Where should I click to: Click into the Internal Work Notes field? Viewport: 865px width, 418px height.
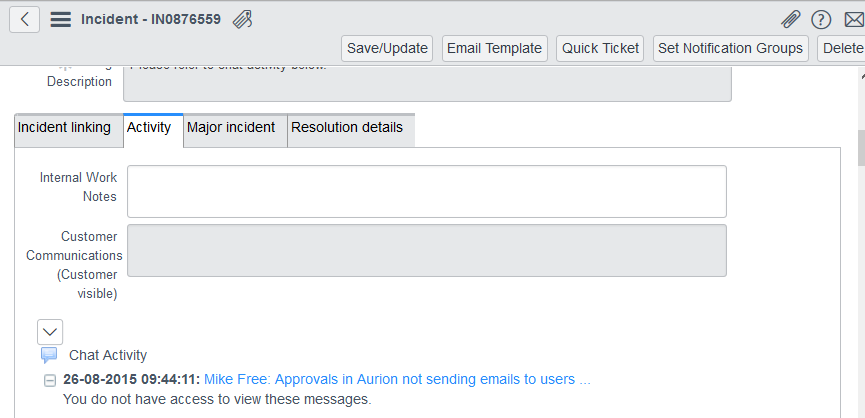tap(427, 191)
